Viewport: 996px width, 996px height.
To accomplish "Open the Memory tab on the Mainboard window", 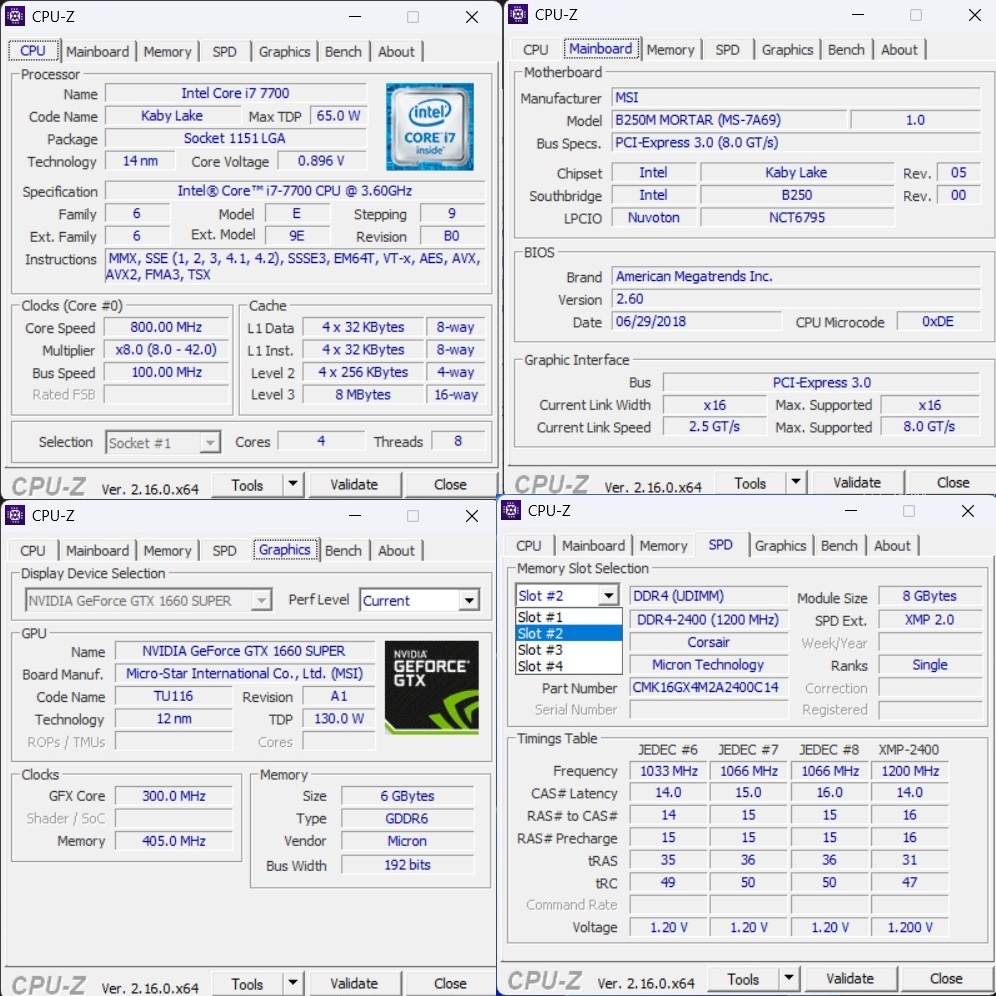I will pos(671,48).
